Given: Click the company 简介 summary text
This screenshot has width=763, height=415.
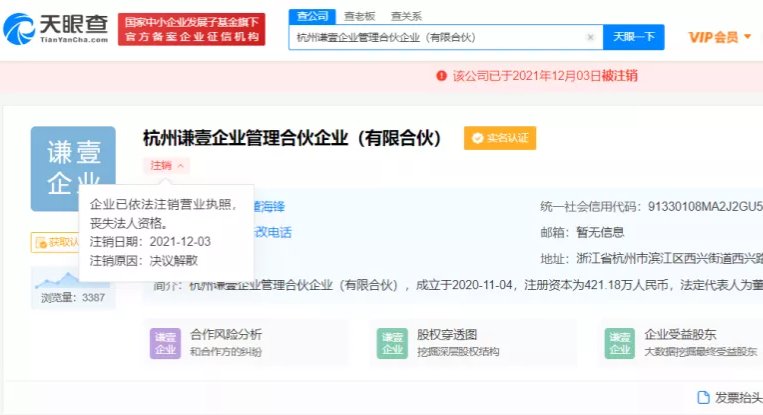Looking at the screenshot, I should pos(457,285).
